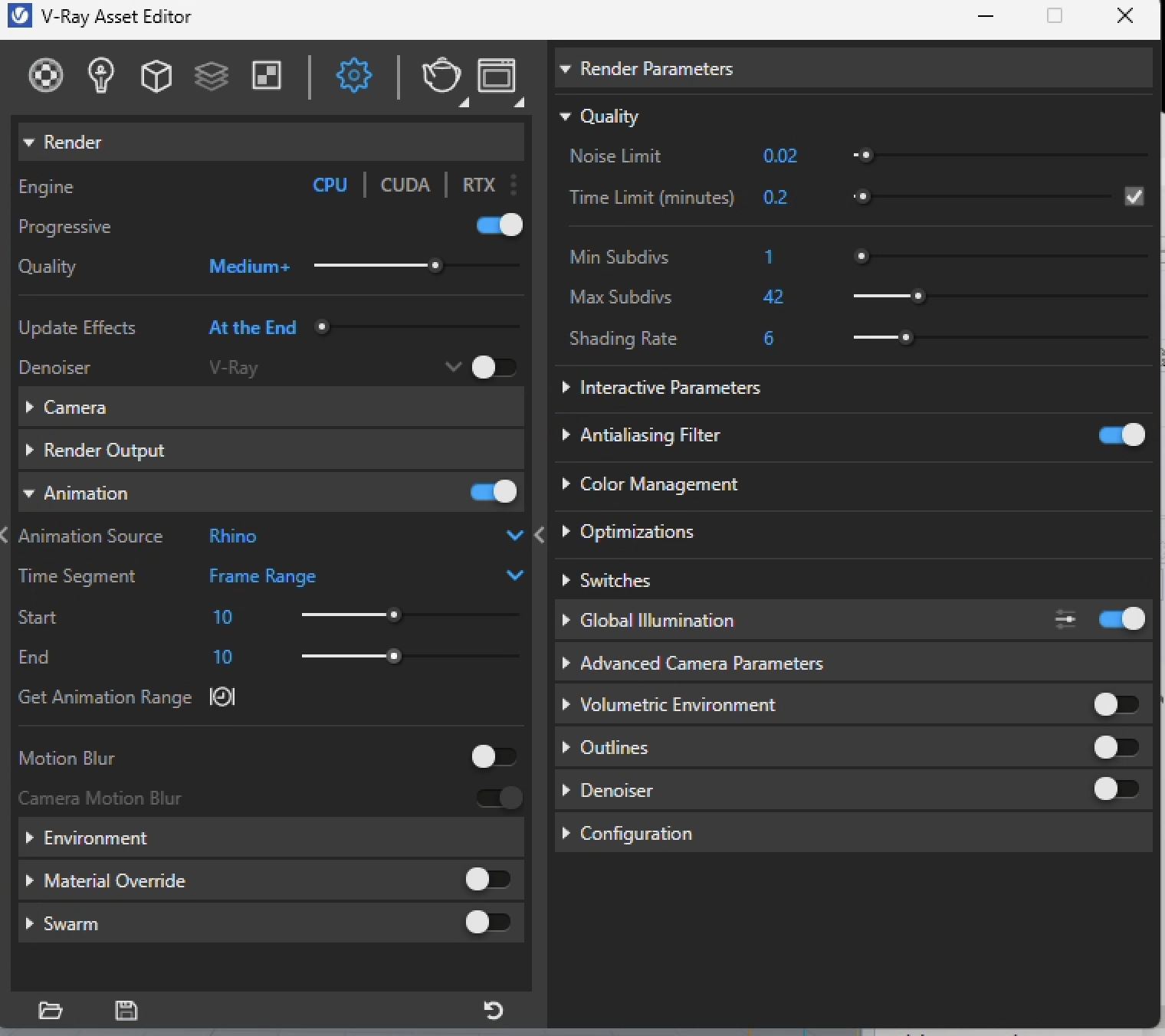
Task: Click the engine options three-dot icon
Action: (514, 185)
